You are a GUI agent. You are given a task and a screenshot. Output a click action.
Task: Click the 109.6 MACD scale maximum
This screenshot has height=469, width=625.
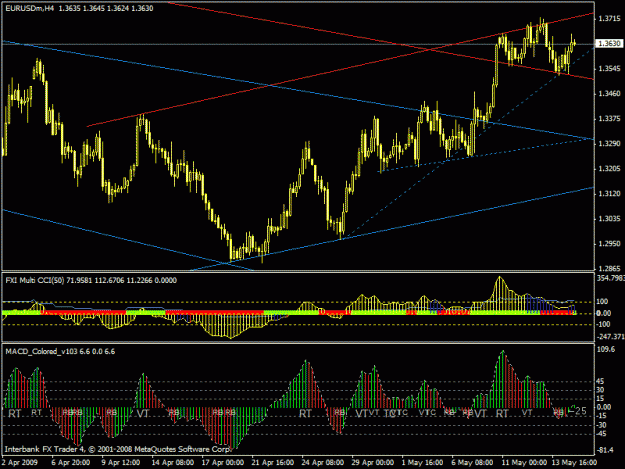(x=606, y=349)
